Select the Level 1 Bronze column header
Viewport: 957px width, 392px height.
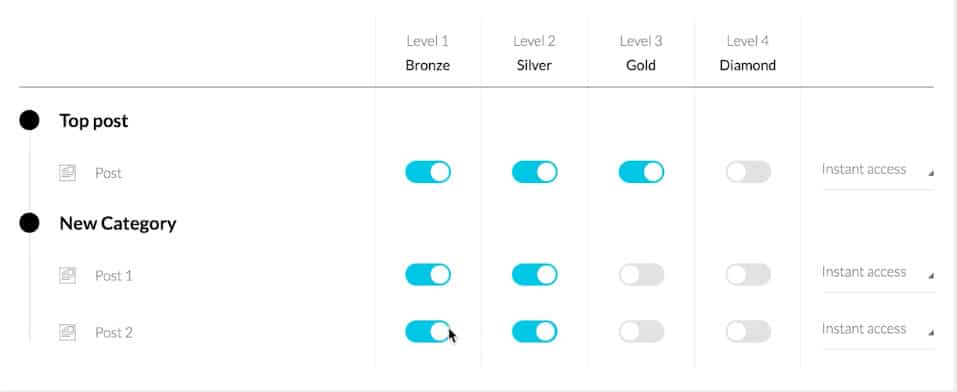pos(428,53)
